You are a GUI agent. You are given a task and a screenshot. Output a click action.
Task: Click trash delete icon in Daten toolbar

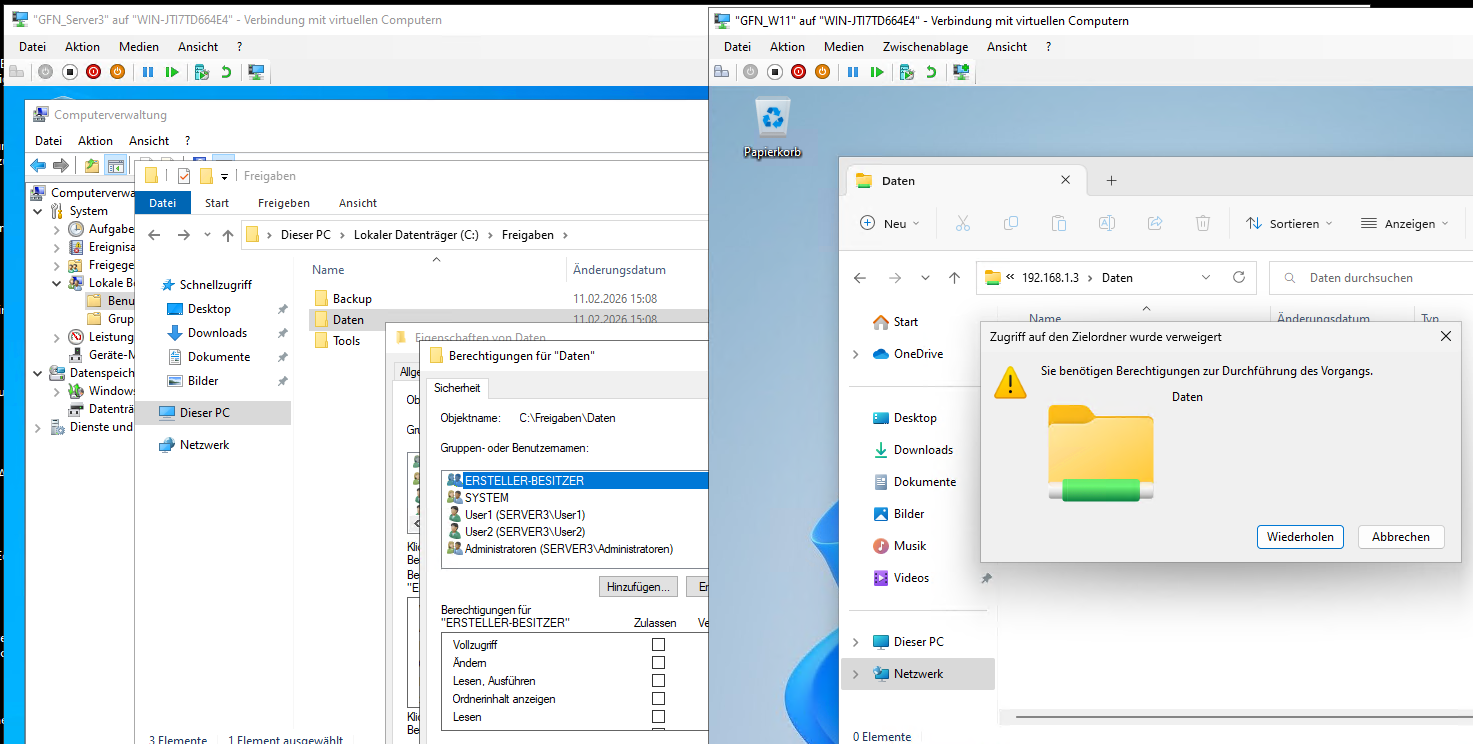[x=1203, y=223]
